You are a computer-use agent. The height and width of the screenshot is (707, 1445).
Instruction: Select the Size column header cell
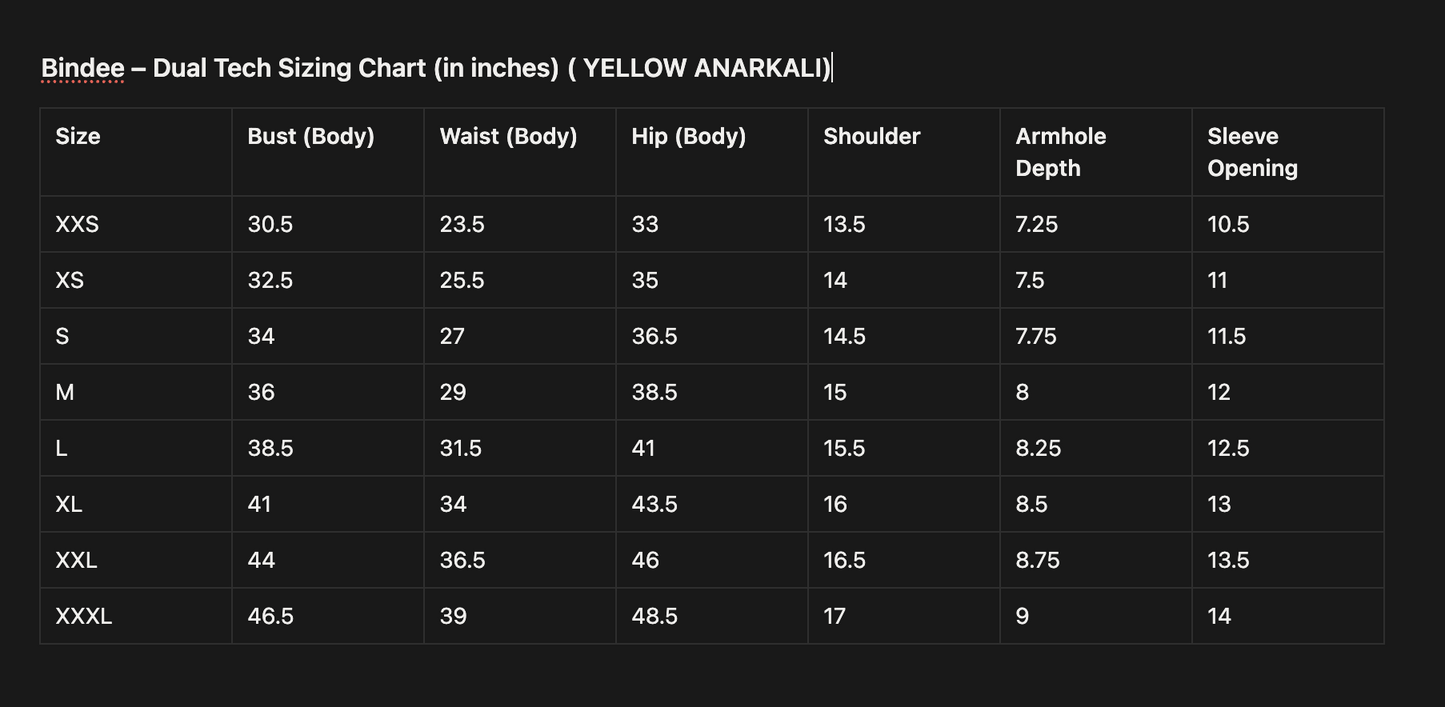pos(78,136)
